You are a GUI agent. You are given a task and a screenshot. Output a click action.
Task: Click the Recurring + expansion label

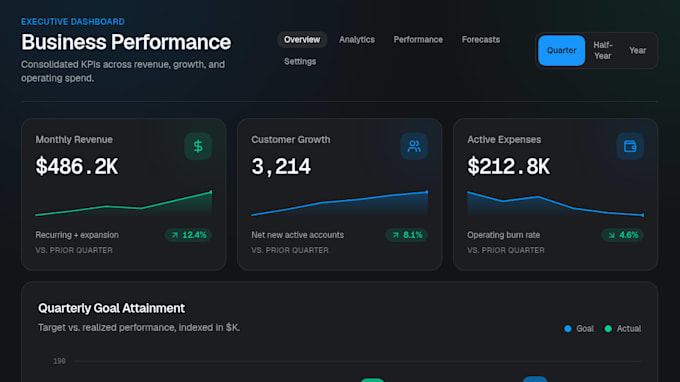pyautogui.click(x=77, y=235)
